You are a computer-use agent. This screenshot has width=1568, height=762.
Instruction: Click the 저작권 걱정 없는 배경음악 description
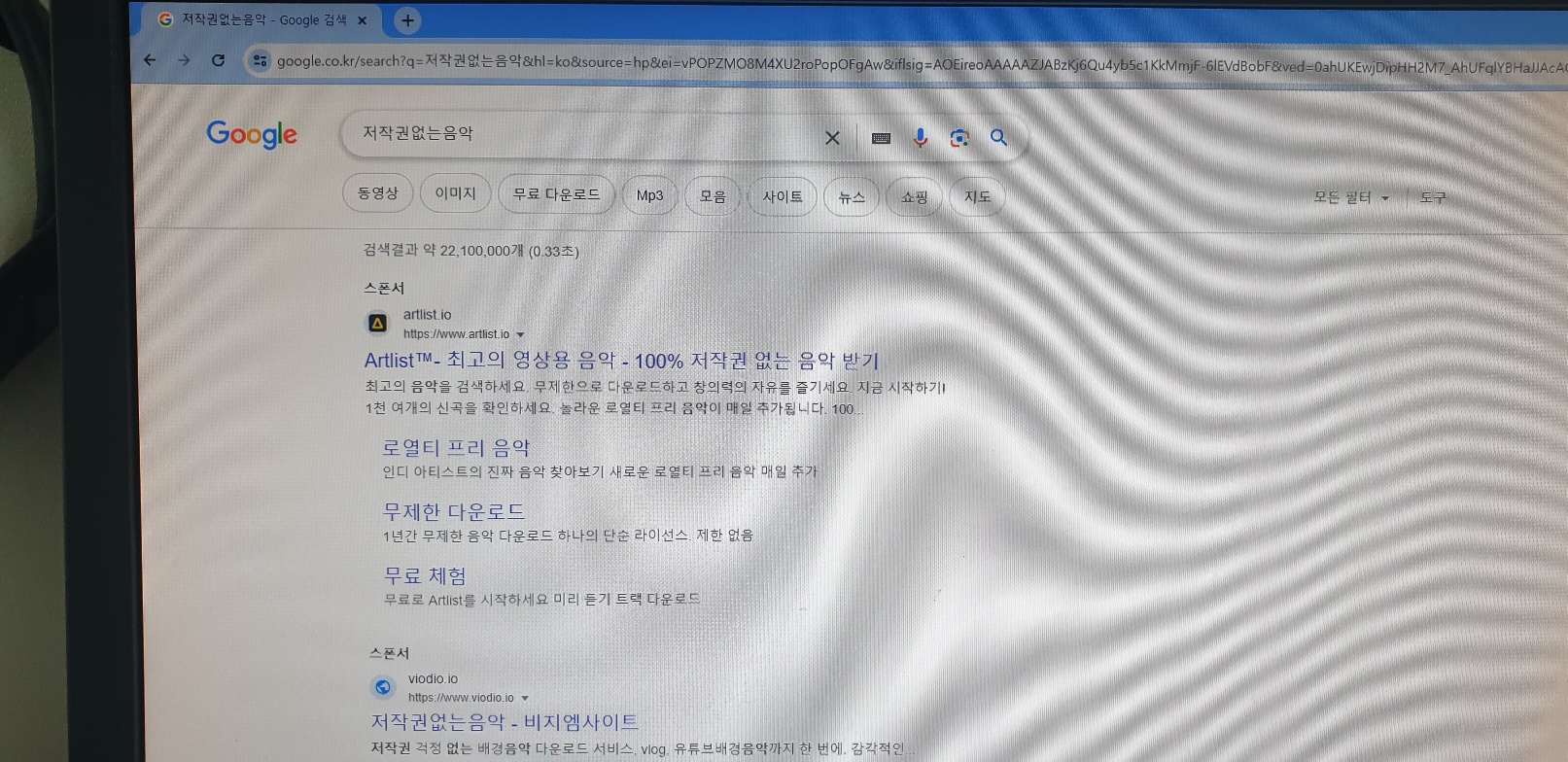pyautogui.click(x=642, y=748)
